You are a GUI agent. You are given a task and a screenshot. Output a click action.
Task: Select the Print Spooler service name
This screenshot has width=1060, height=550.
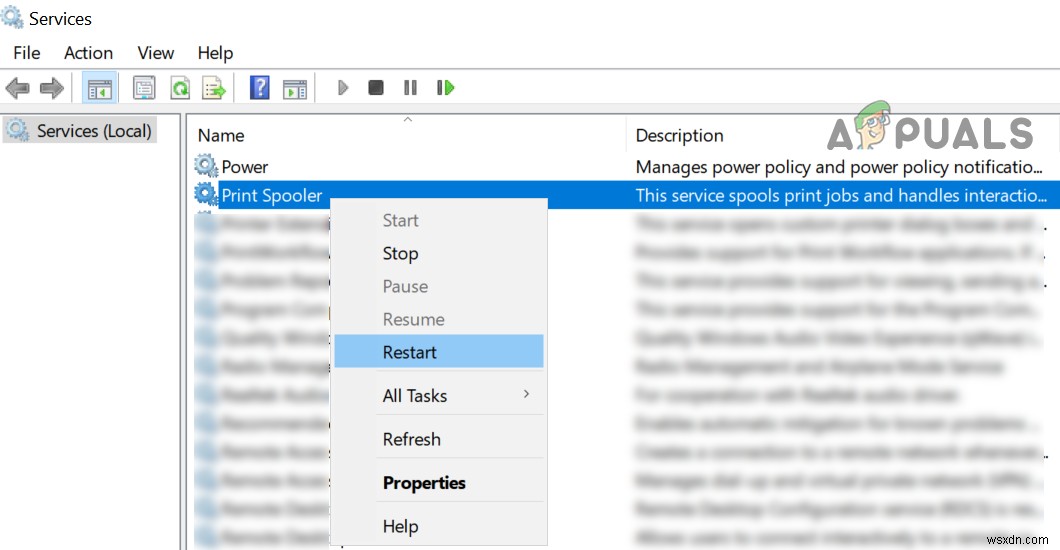tap(272, 195)
